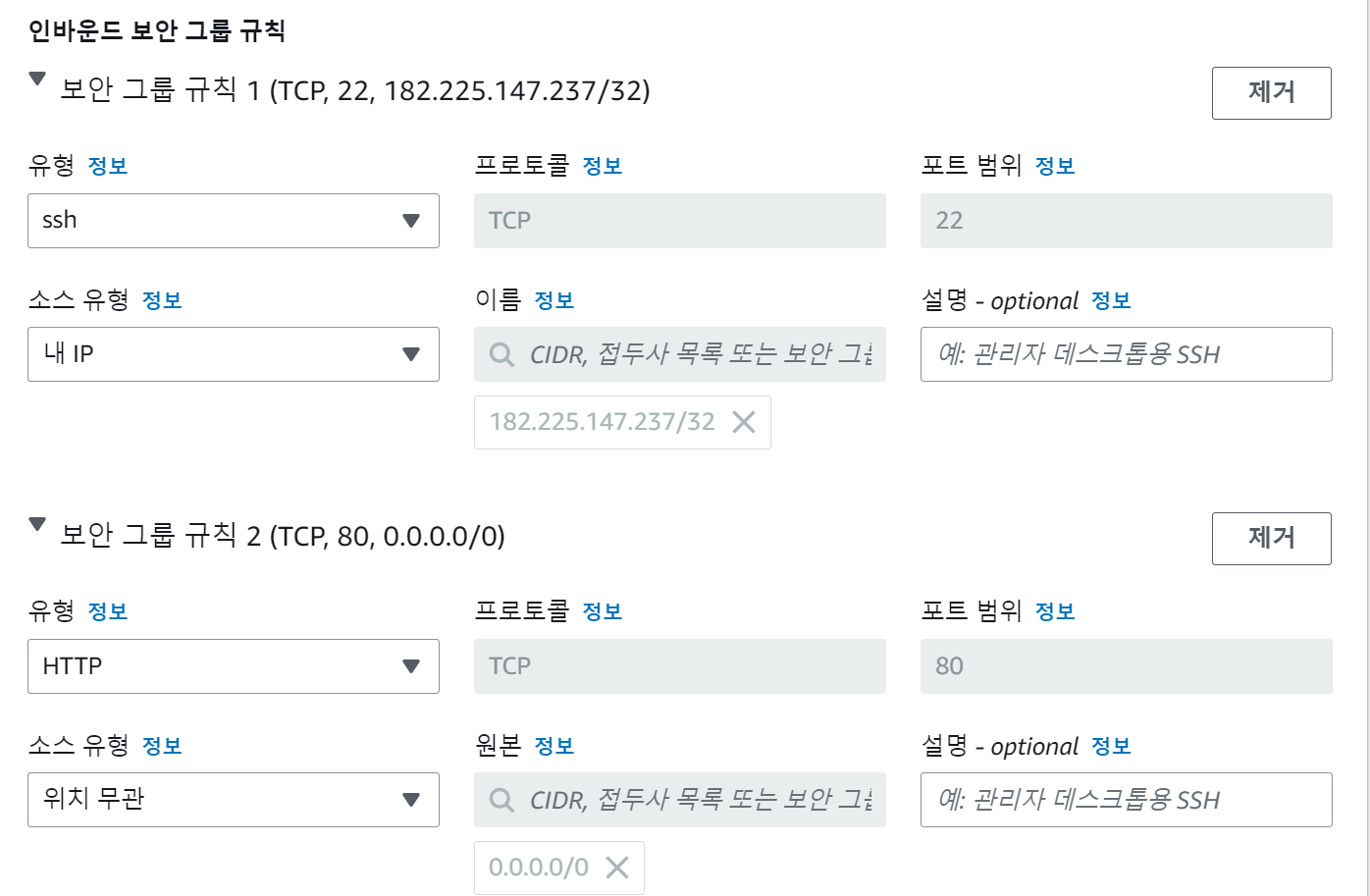Click 제거 button for rule 2

pyautogui.click(x=1272, y=539)
